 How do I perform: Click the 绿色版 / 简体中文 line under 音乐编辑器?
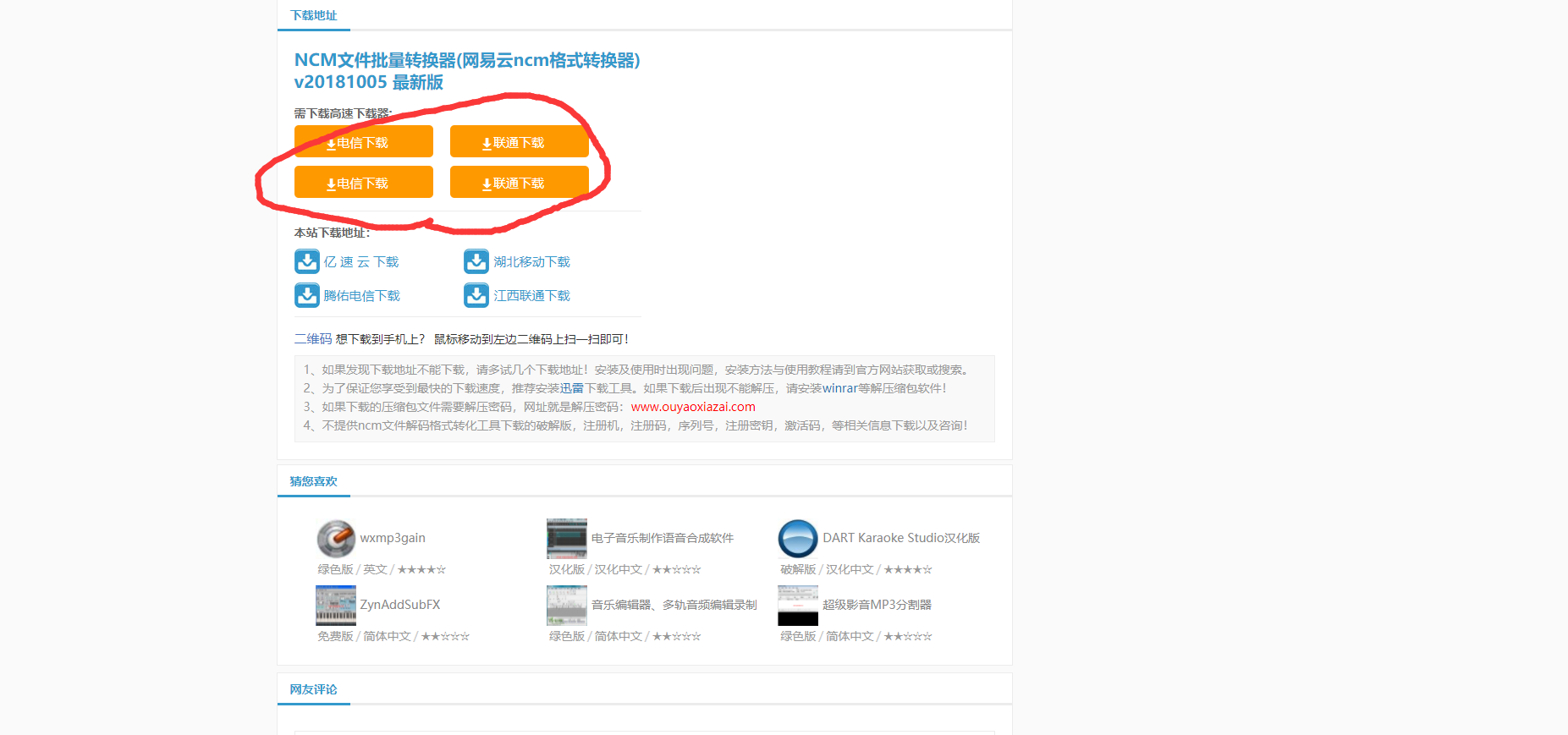pyautogui.click(x=625, y=636)
